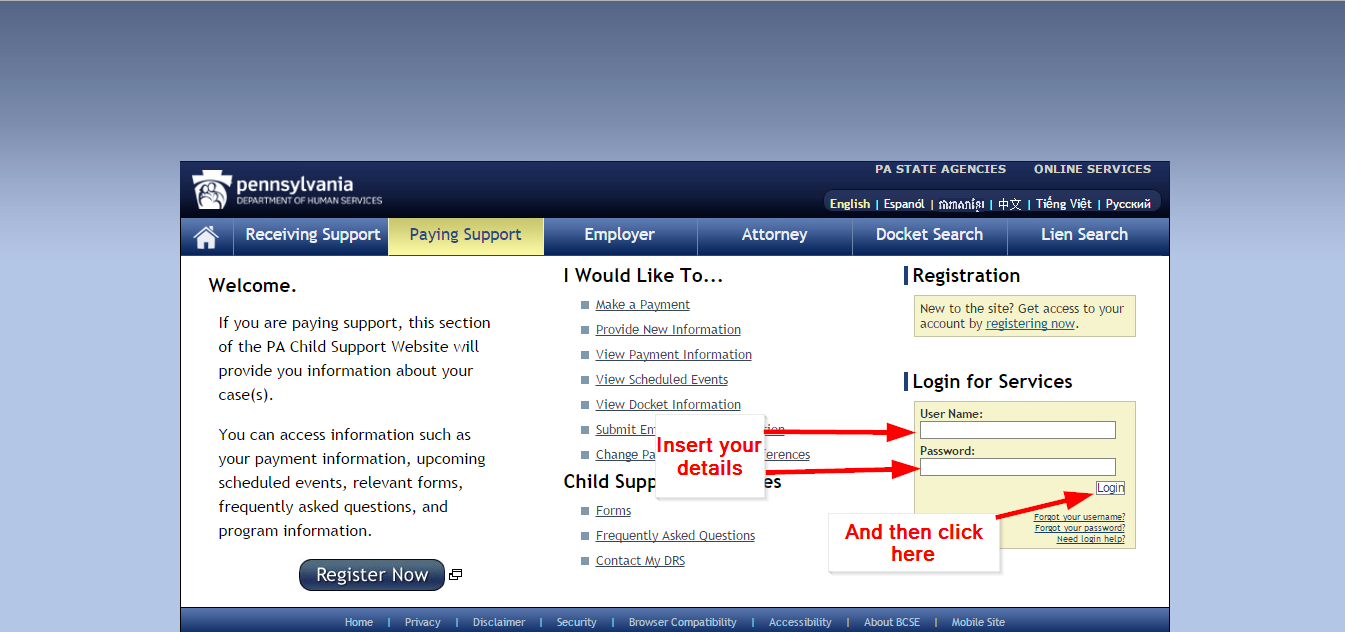This screenshot has height=632, width=1345.
Task: Click the Pennsylvania Department of Human Services logo
Action: (x=288, y=189)
